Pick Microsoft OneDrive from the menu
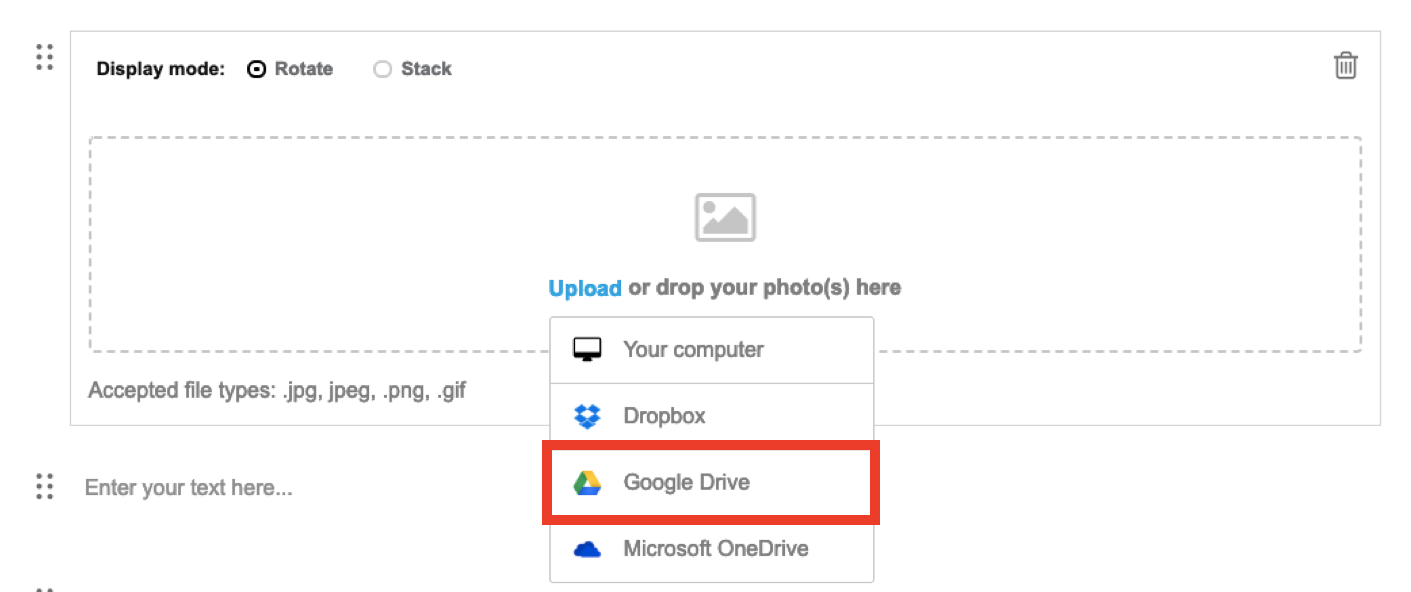 tap(715, 549)
